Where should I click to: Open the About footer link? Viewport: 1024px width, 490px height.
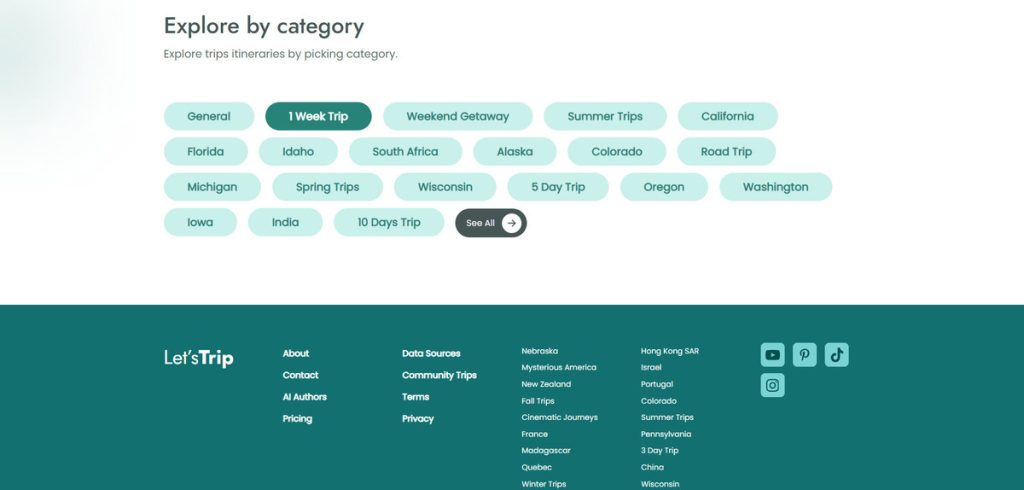click(x=296, y=354)
